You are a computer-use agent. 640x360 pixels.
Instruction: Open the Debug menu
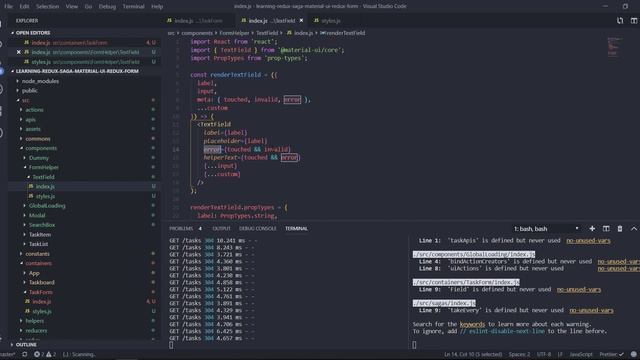pyautogui.click(x=107, y=6)
